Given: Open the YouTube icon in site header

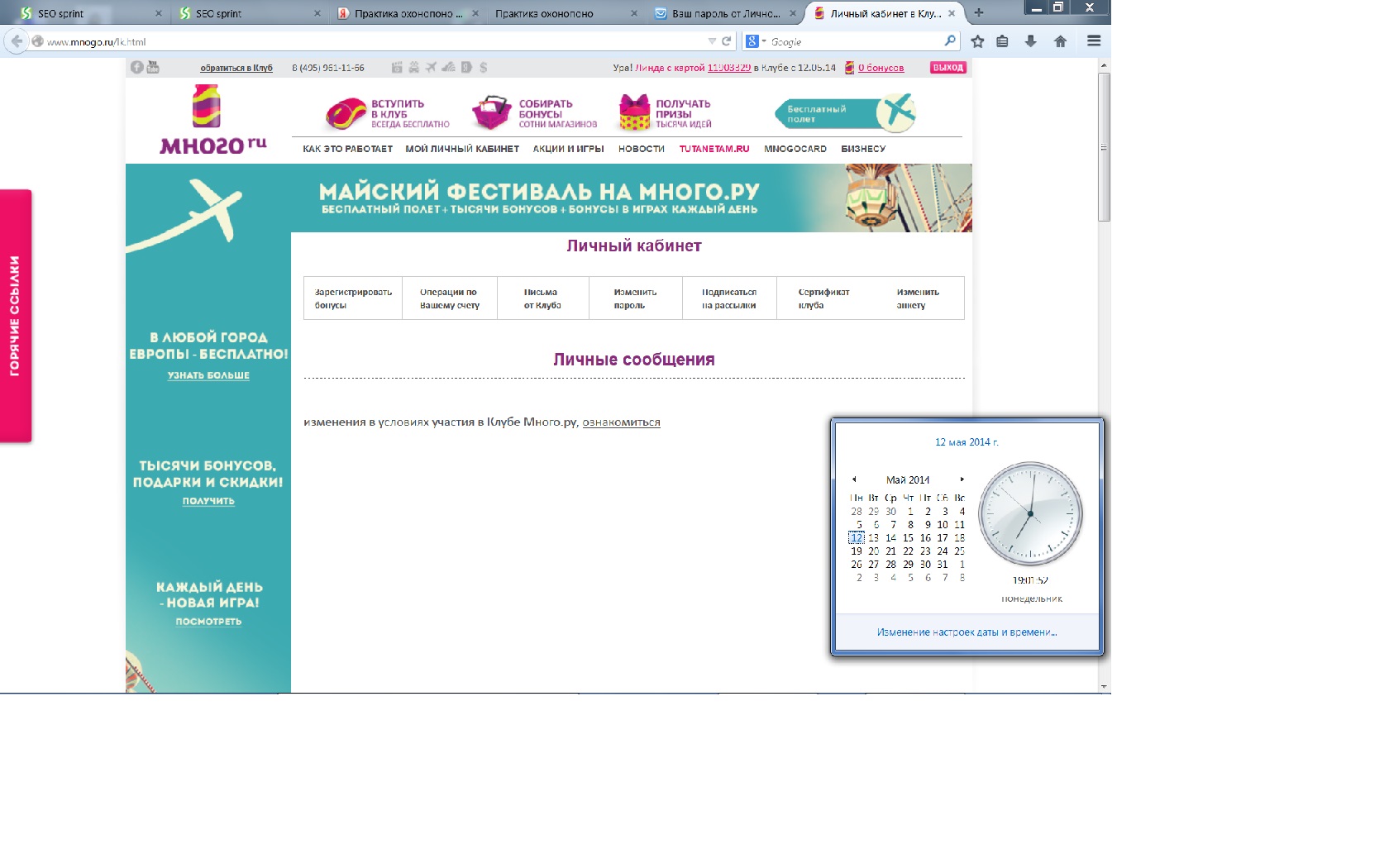Looking at the screenshot, I should click(x=153, y=68).
